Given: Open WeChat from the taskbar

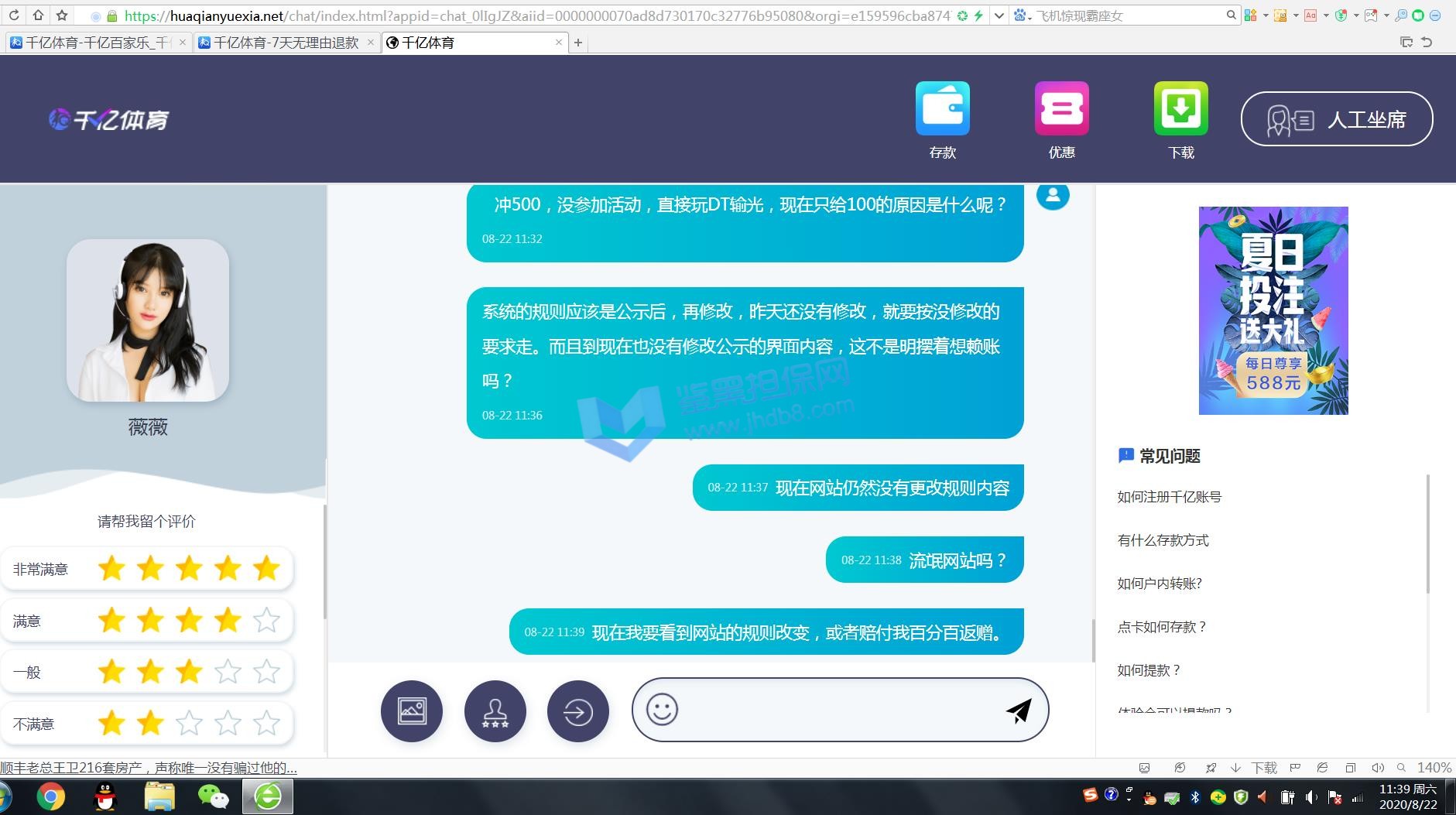Looking at the screenshot, I should [x=213, y=796].
